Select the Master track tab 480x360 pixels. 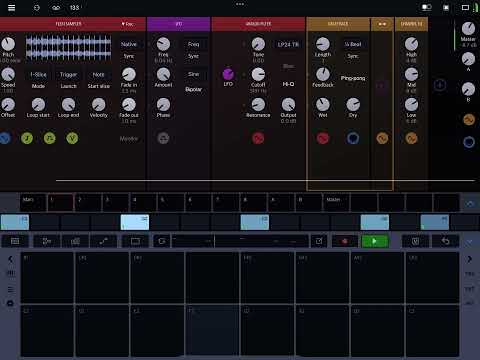336,202
